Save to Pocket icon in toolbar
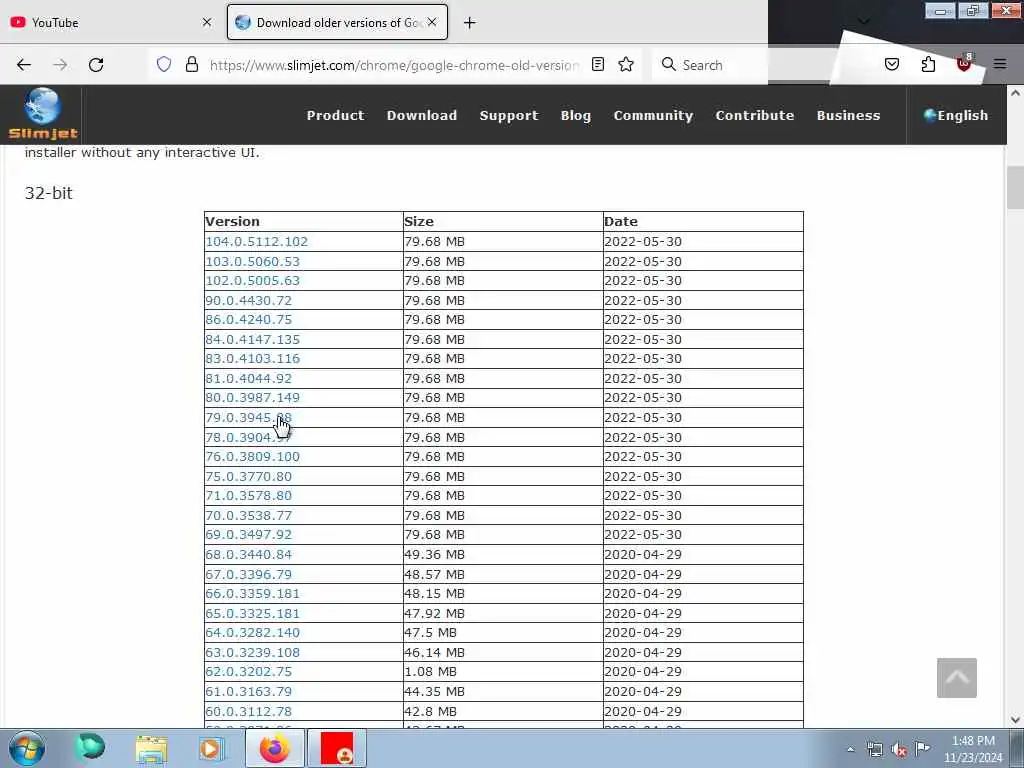1024x768 pixels. point(892,64)
